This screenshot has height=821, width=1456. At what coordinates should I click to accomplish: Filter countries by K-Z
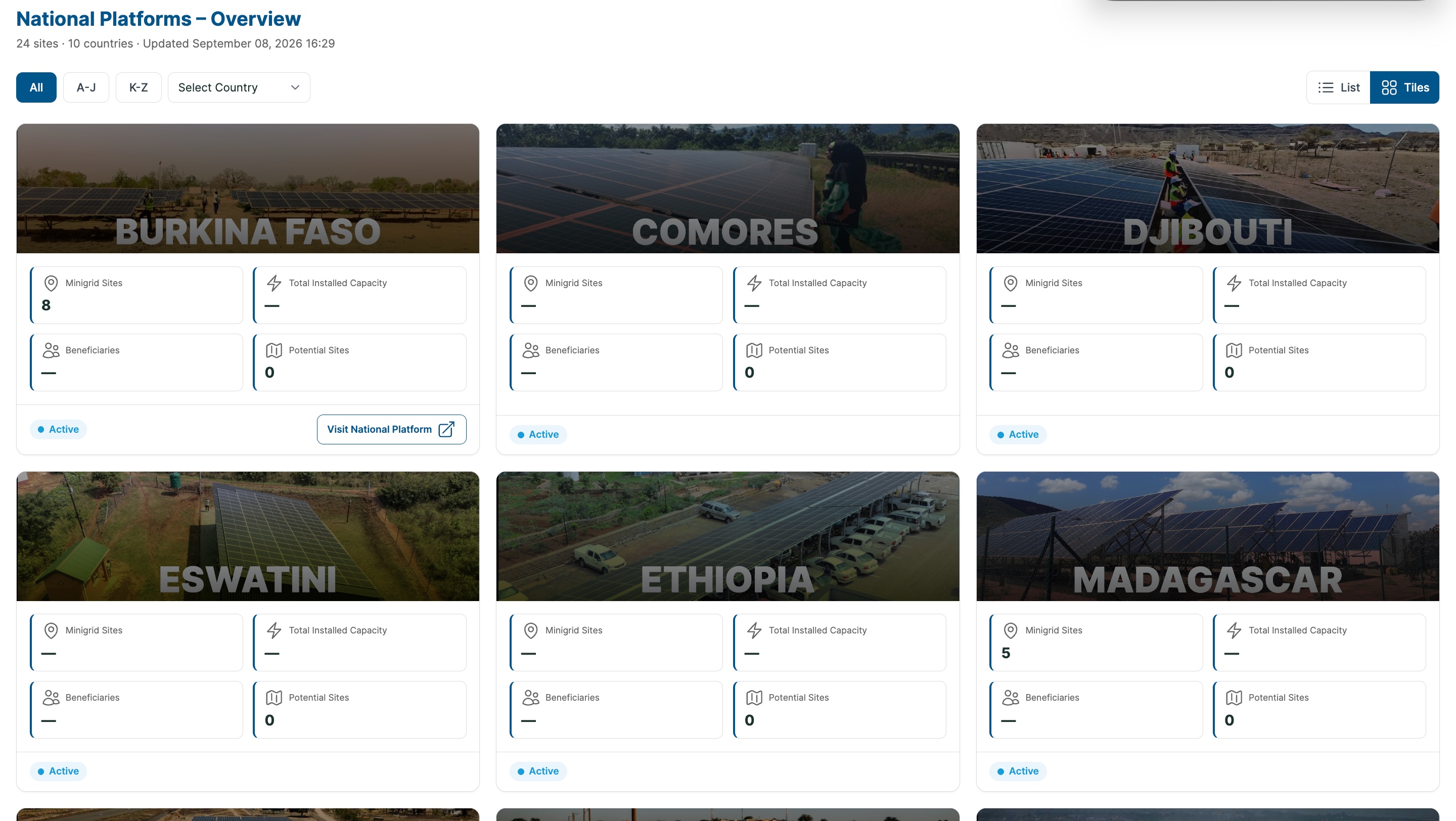pyautogui.click(x=139, y=87)
